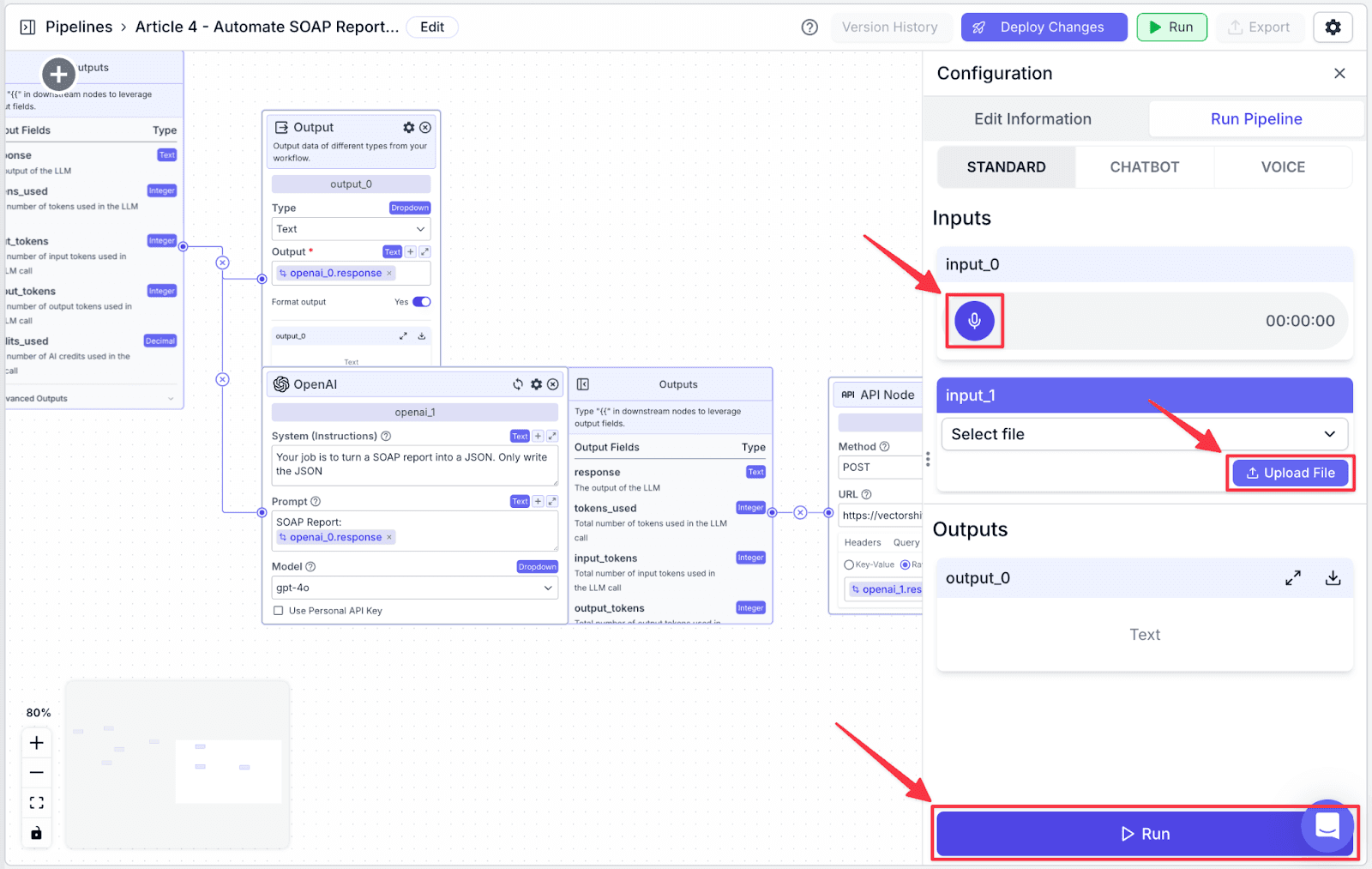Go to Pipelines breadcrumb

(79, 27)
